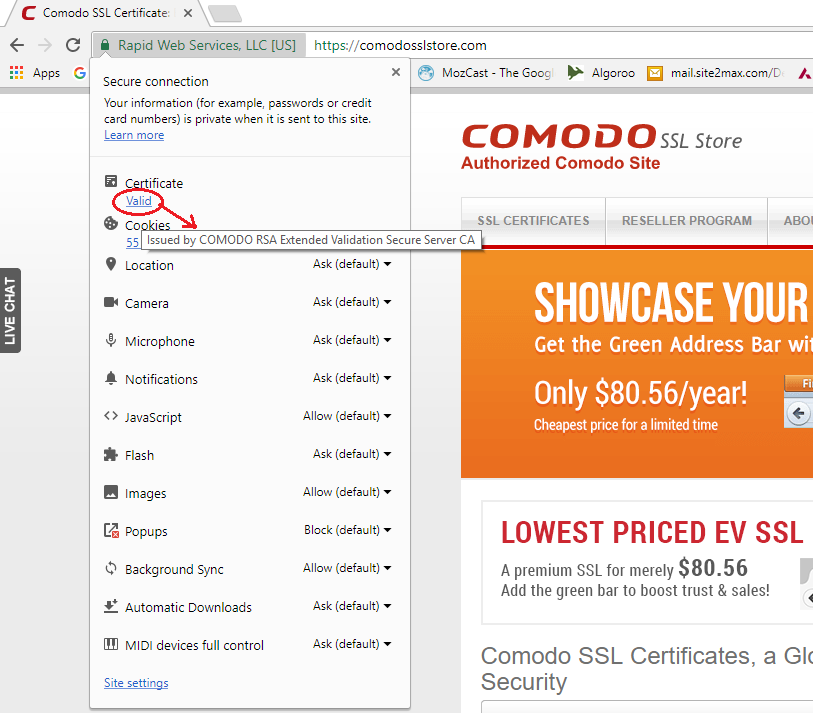The width and height of the screenshot is (813, 713).
Task: Click the cookies count link
Action: pyautogui.click(x=132, y=242)
